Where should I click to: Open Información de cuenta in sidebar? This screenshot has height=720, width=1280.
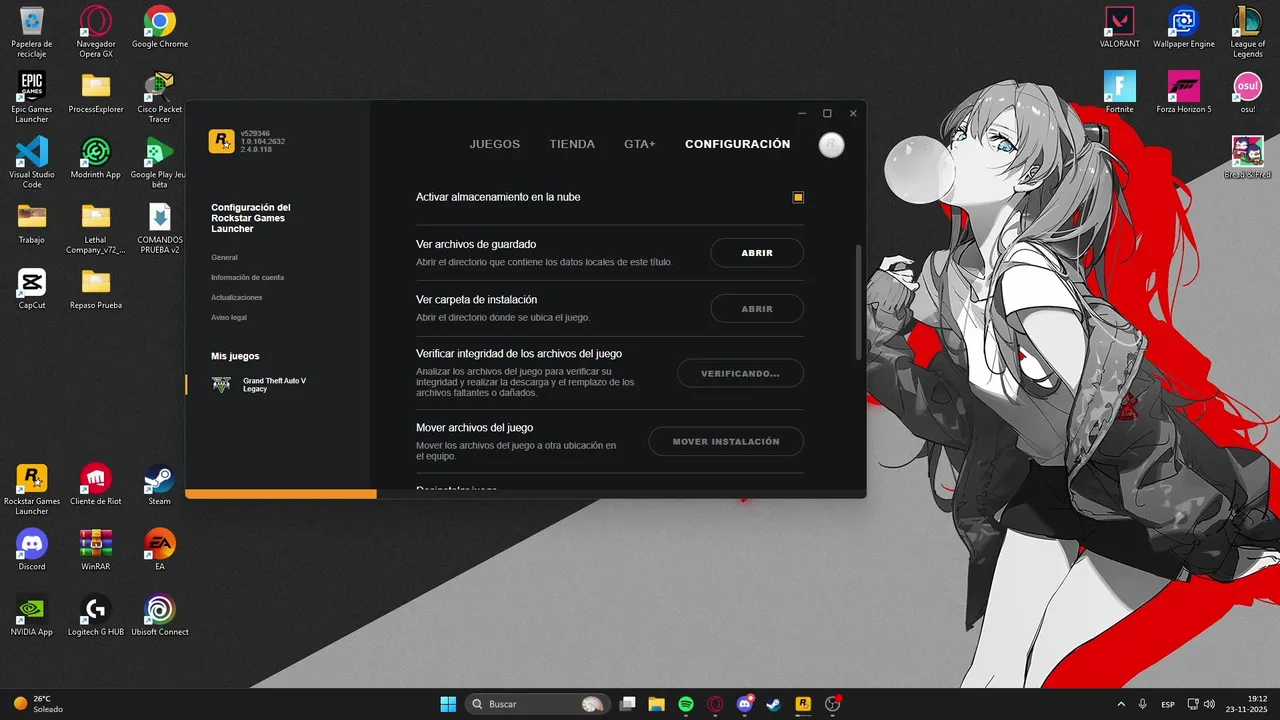pos(247,277)
